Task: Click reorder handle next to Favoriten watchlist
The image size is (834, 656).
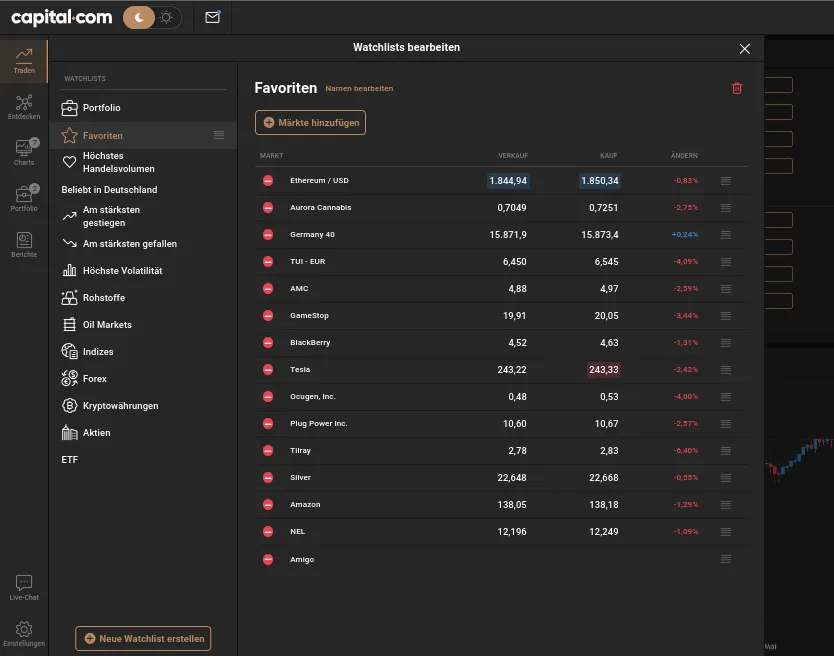Action: [x=219, y=135]
